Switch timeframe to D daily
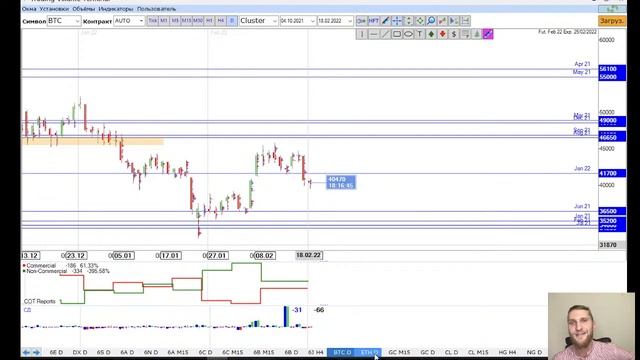Image resolution: width=640 pixels, height=360 pixels. (232, 21)
